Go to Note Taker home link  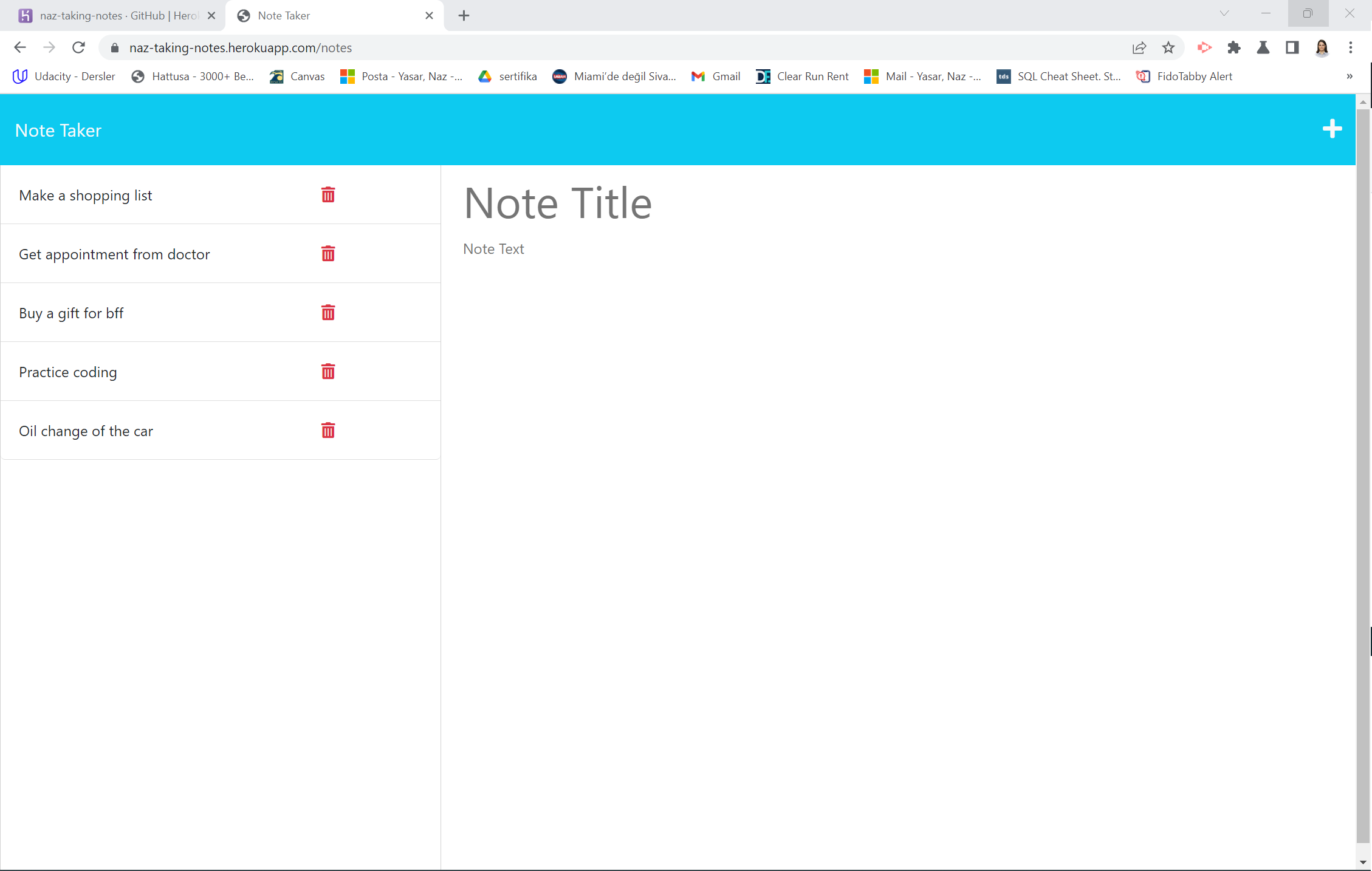click(58, 130)
